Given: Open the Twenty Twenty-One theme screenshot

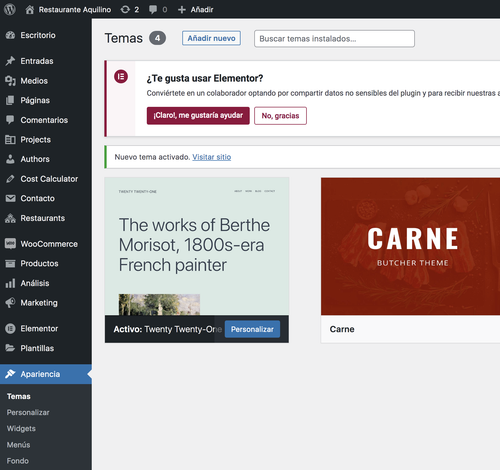Looking at the screenshot, I should 197,246.
